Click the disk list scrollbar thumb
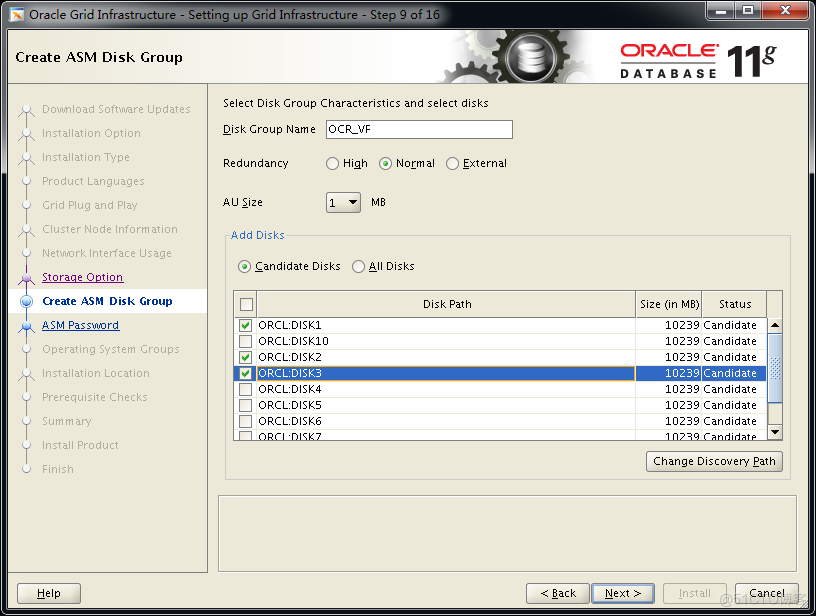 [x=775, y=368]
